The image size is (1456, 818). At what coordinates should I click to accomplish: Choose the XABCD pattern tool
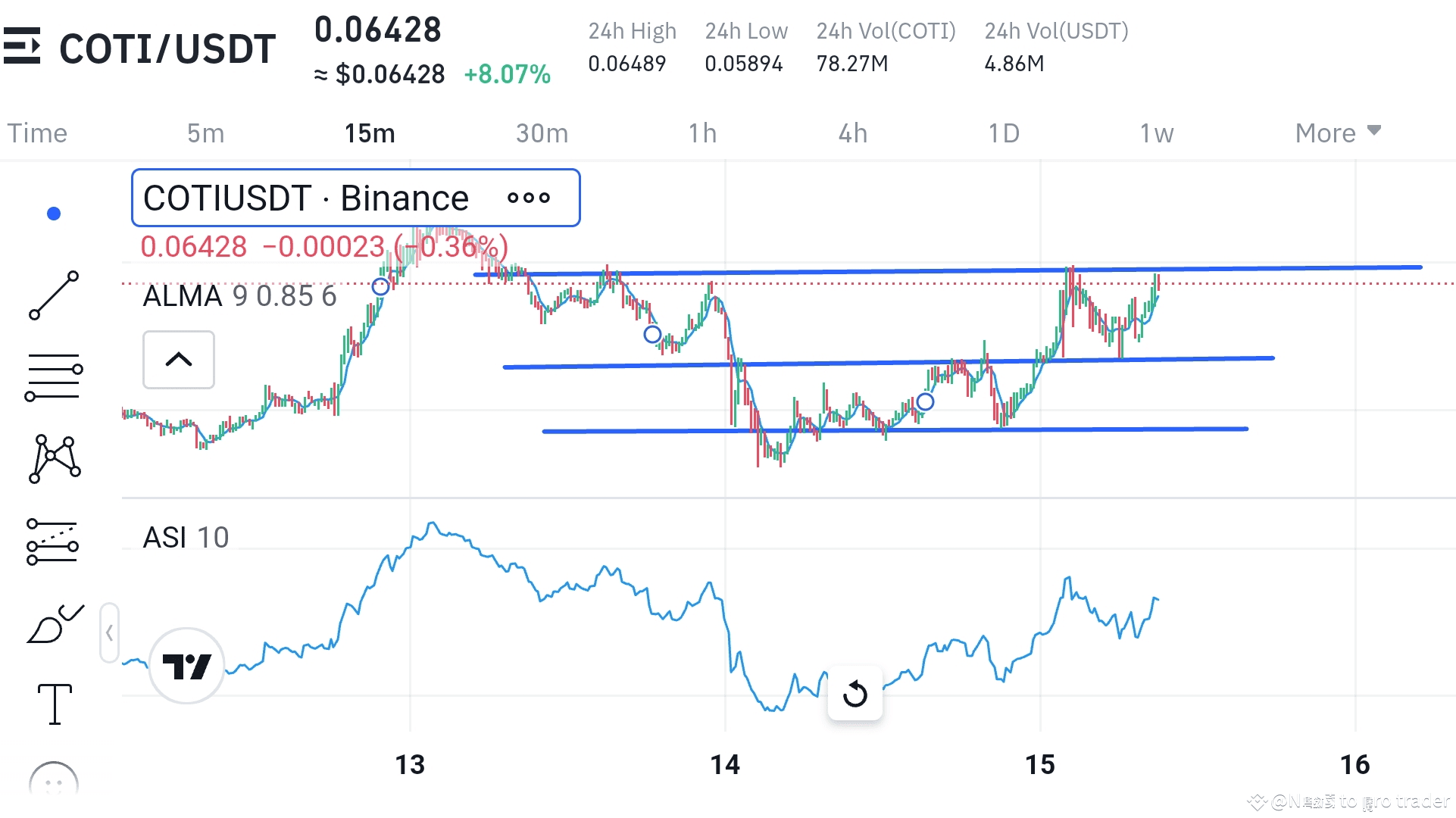[54, 459]
